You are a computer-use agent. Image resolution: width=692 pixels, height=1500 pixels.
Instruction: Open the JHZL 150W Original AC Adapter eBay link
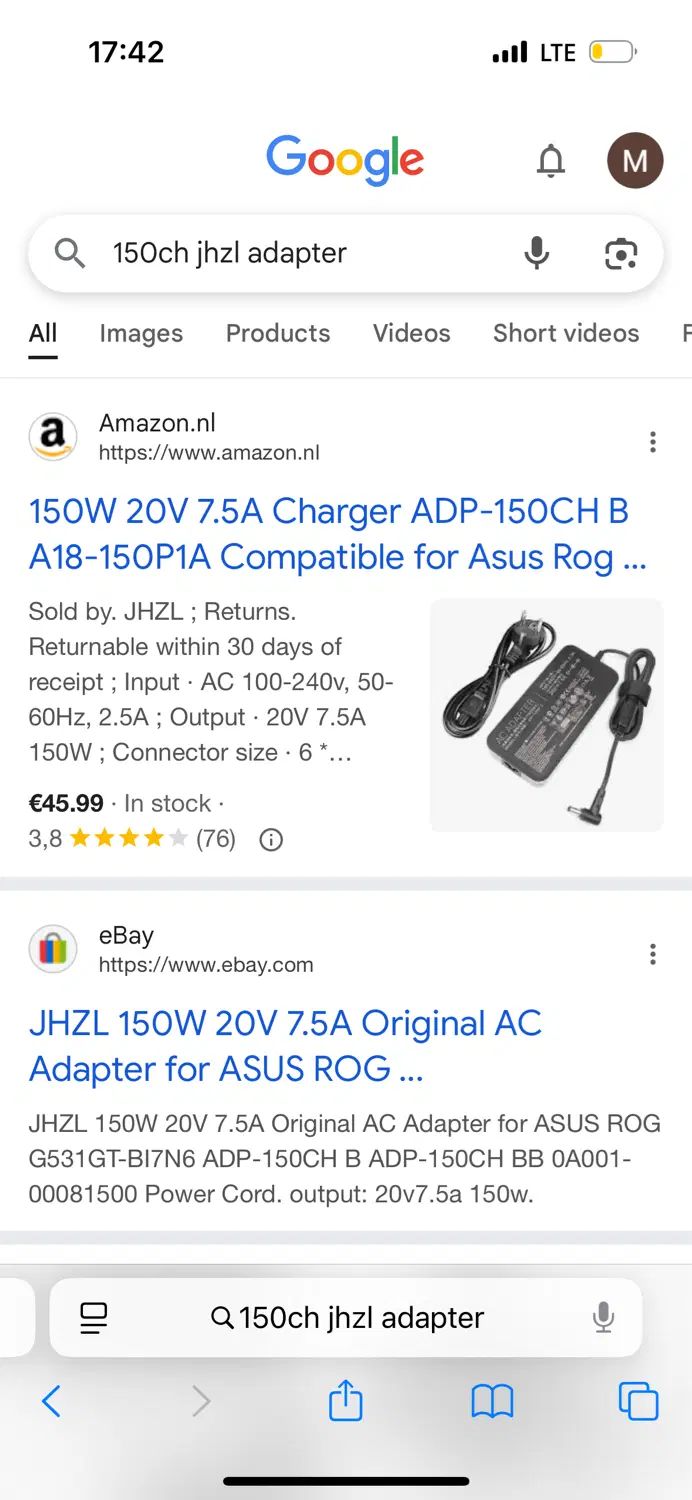pos(285,1046)
